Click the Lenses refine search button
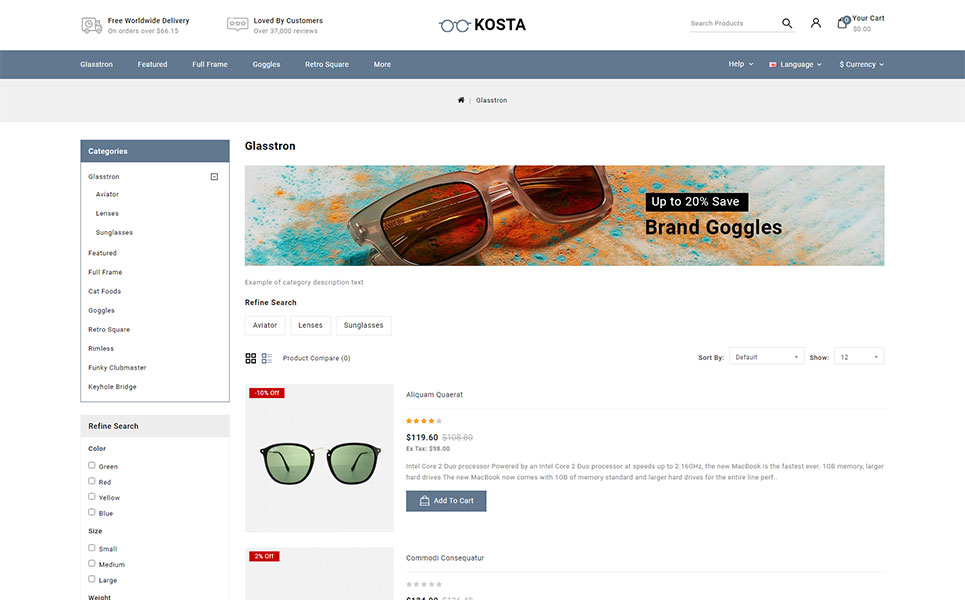The image size is (965, 600). pyautogui.click(x=310, y=326)
